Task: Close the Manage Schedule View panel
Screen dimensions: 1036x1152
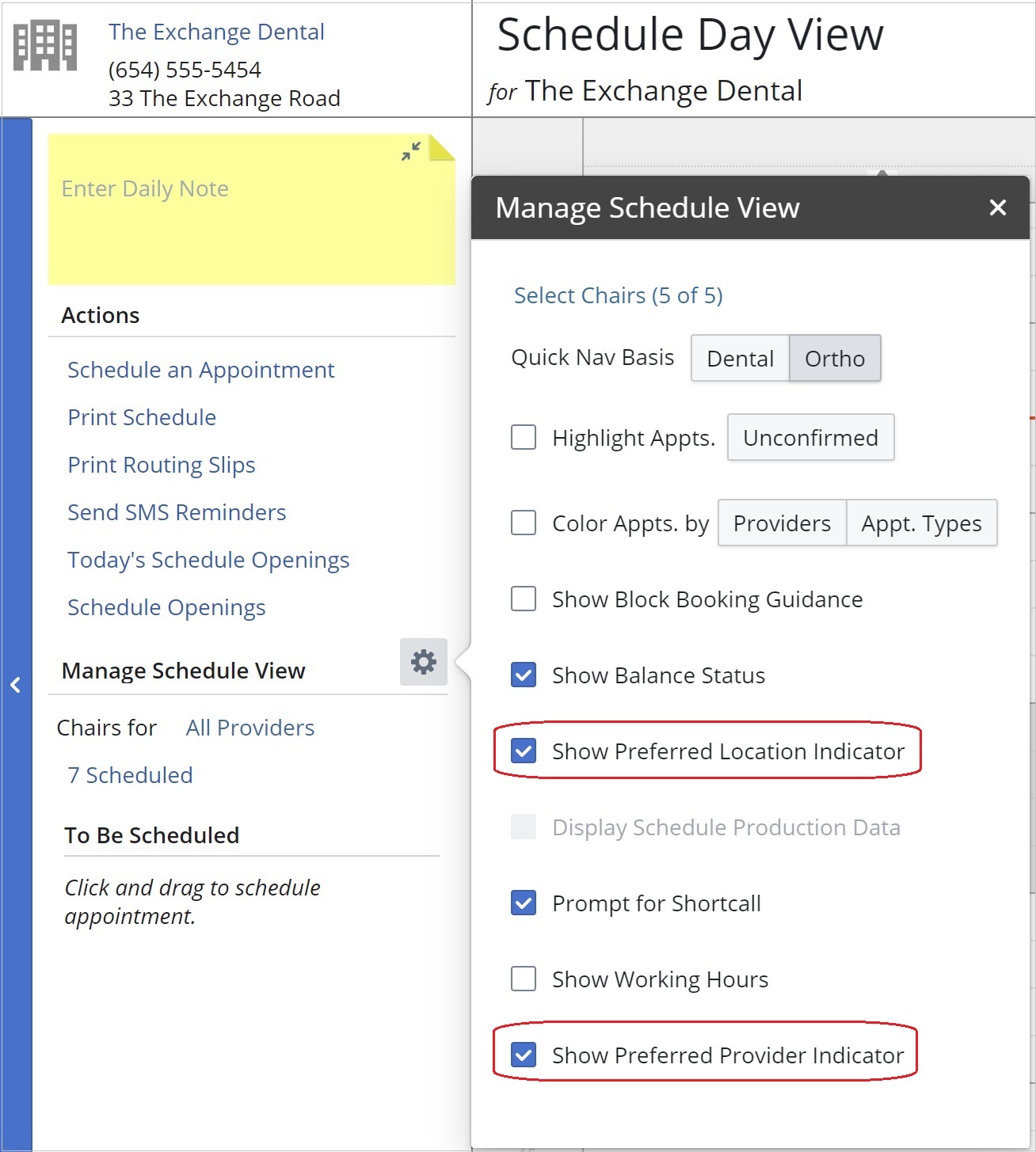Action: click(x=997, y=207)
